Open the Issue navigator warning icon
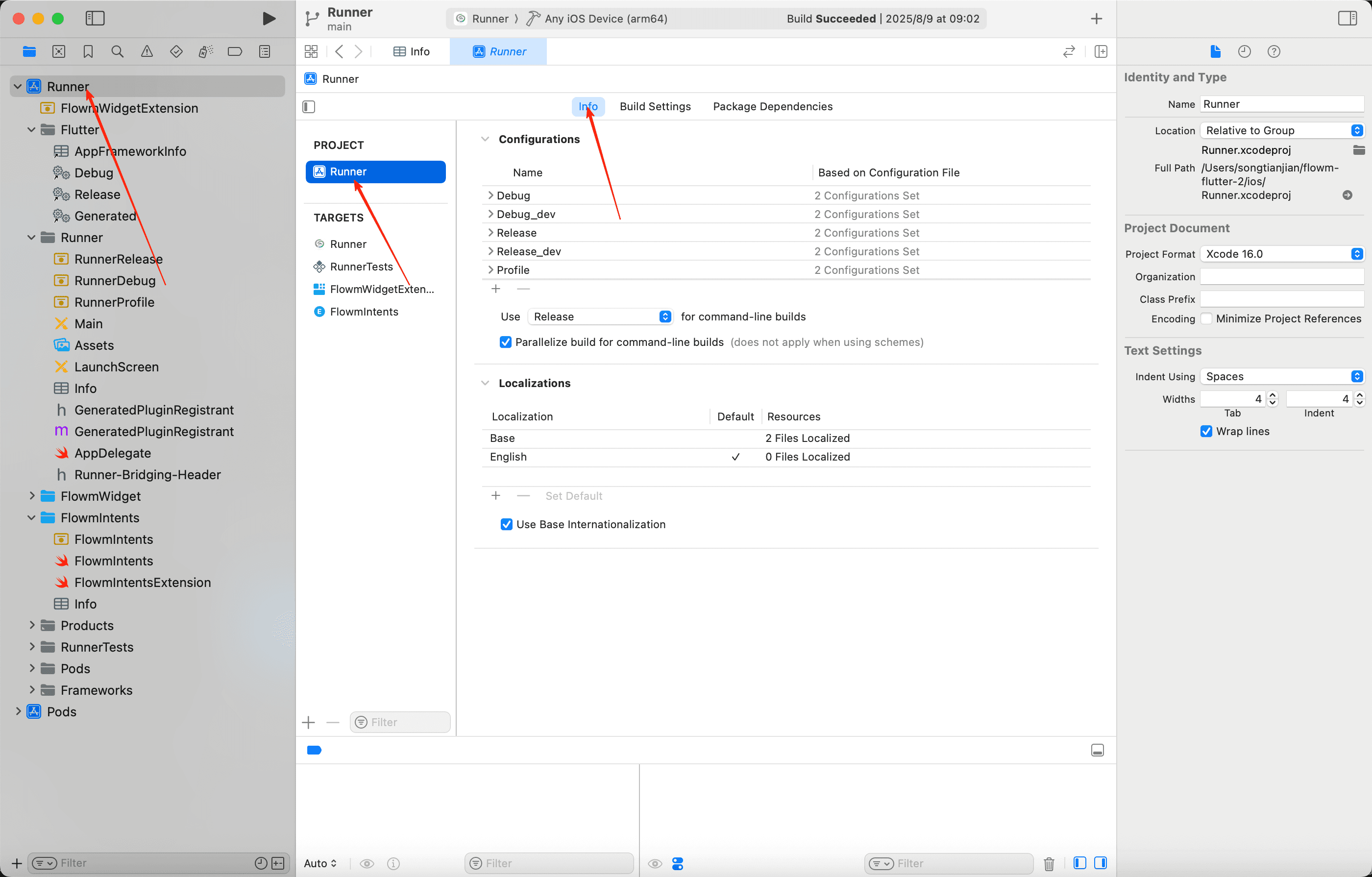 [x=147, y=51]
